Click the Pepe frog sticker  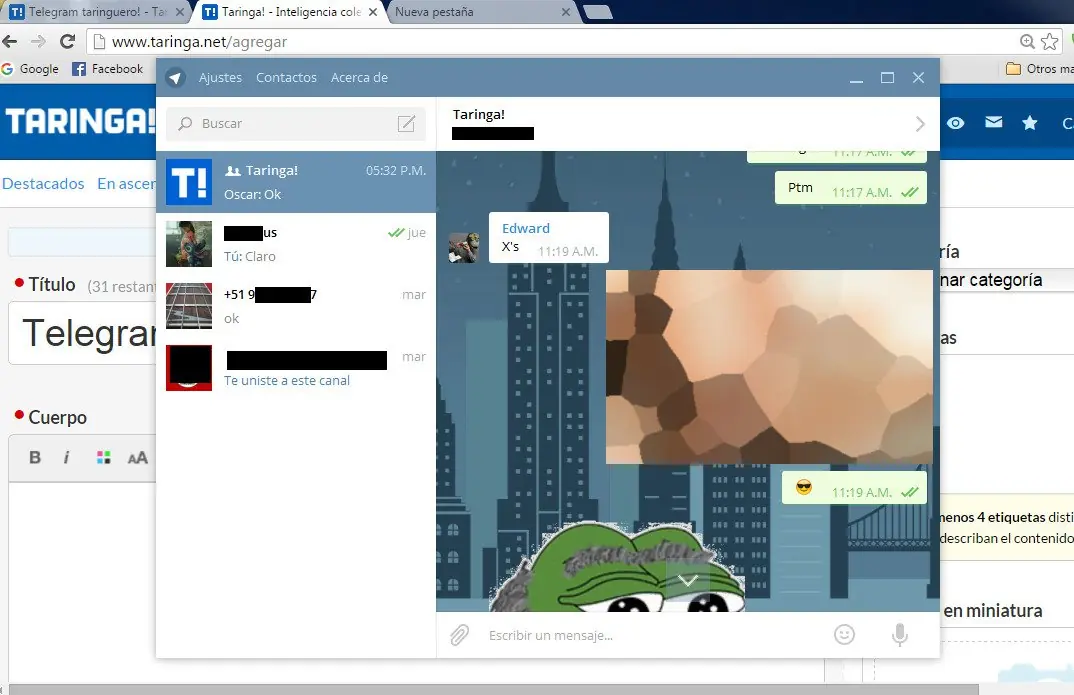pyautogui.click(x=616, y=566)
